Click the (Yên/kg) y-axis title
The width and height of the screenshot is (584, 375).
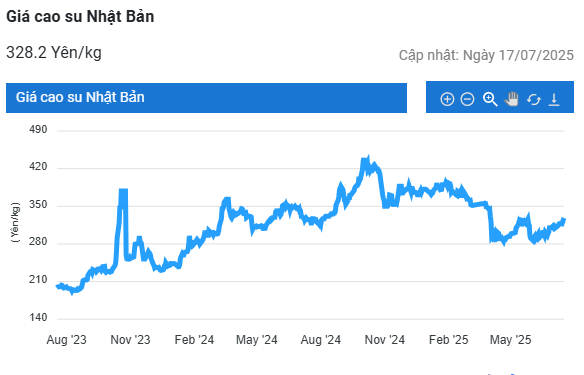tap(15, 223)
